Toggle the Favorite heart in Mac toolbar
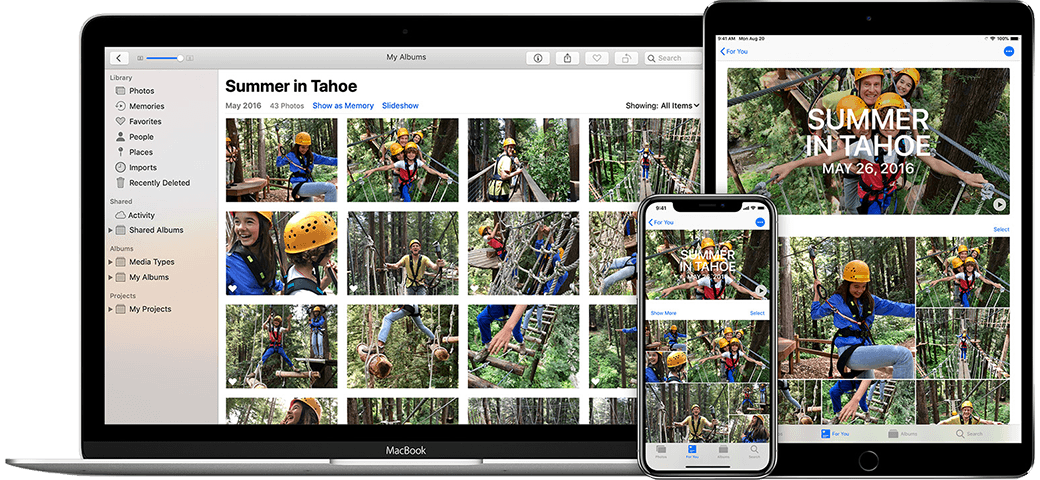 pos(597,58)
